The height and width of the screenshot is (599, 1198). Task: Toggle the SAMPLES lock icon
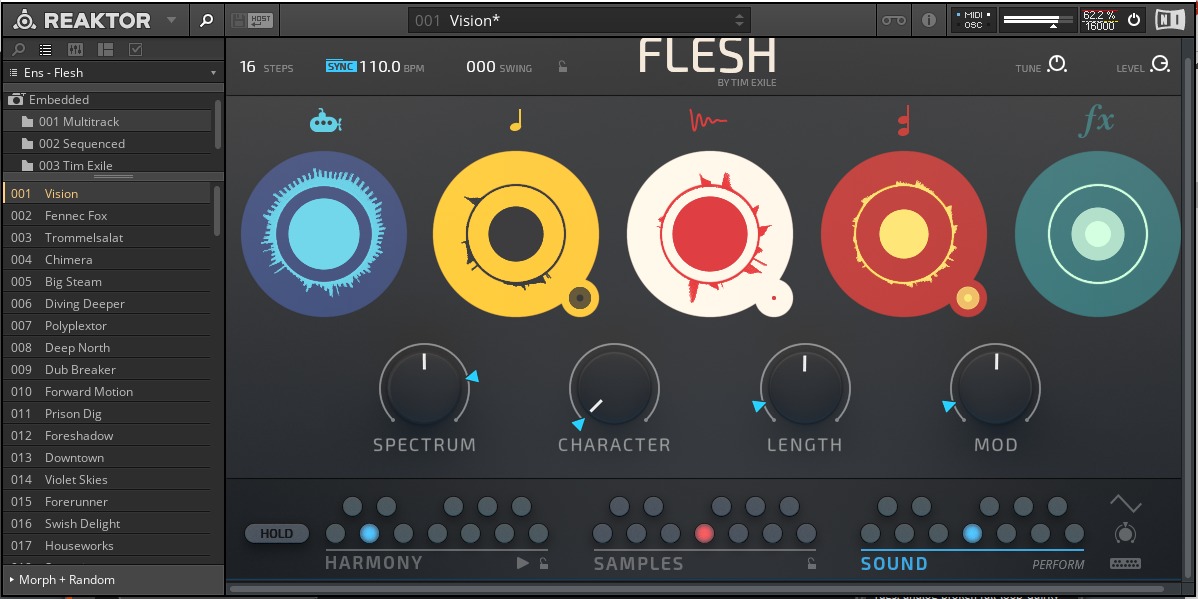[811, 564]
